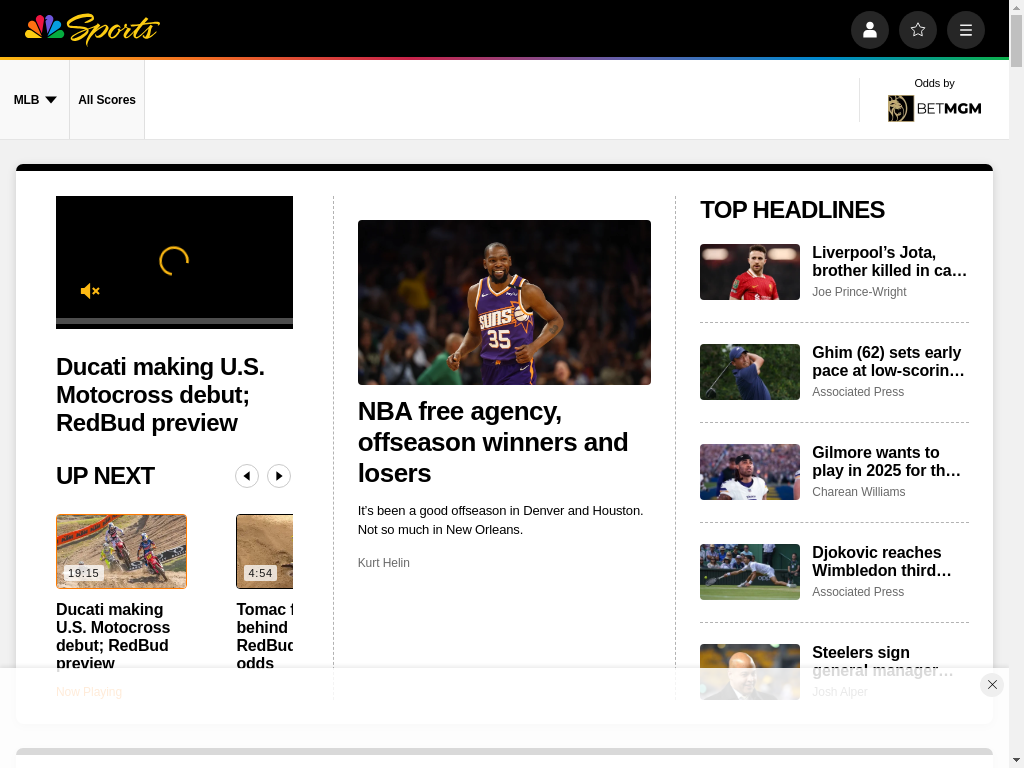The width and height of the screenshot is (1024, 768).
Task: Open Ducati Motocross 19:15 video thumbnail
Action: tap(121, 551)
